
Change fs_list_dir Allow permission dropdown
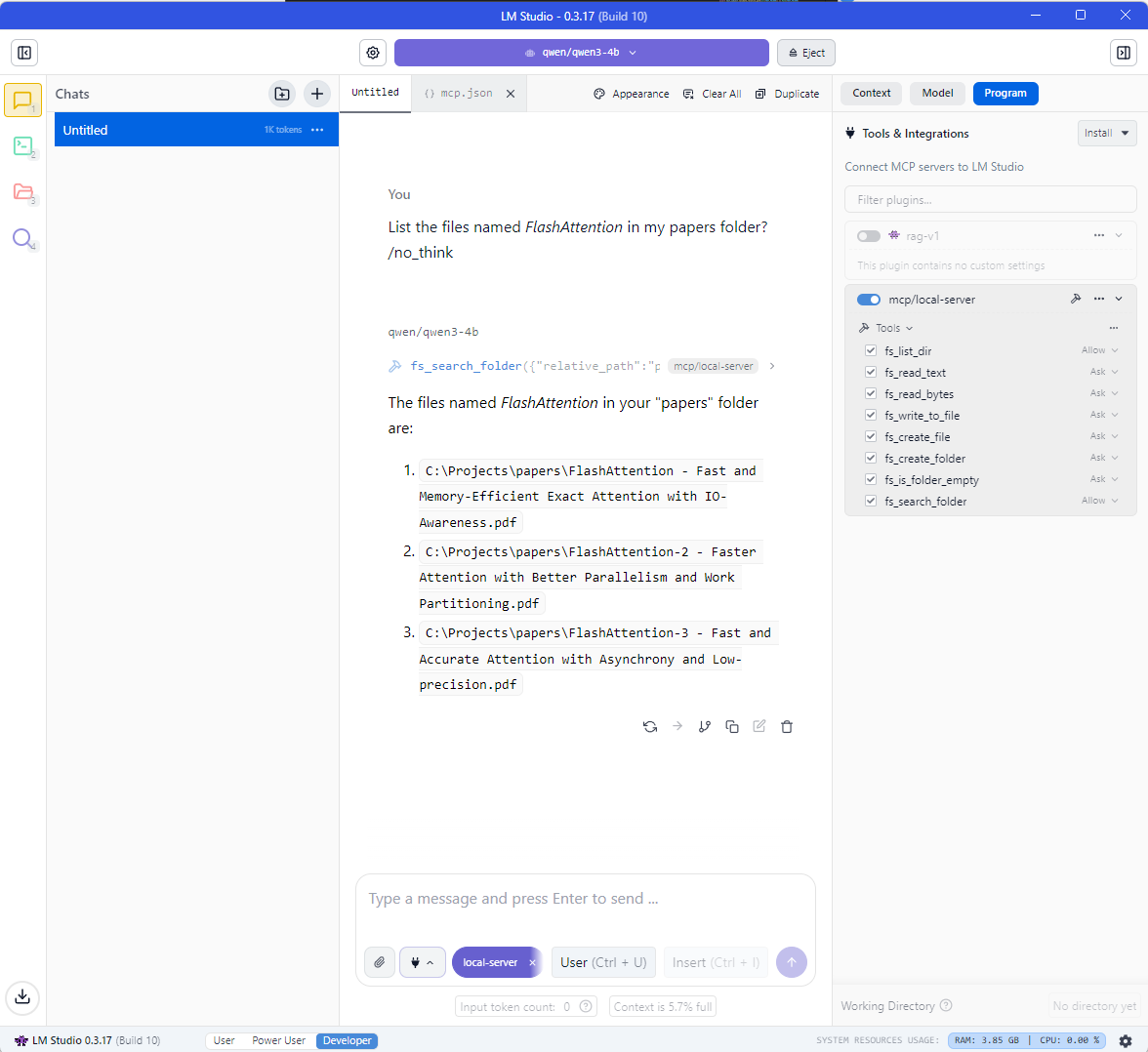(x=1099, y=350)
